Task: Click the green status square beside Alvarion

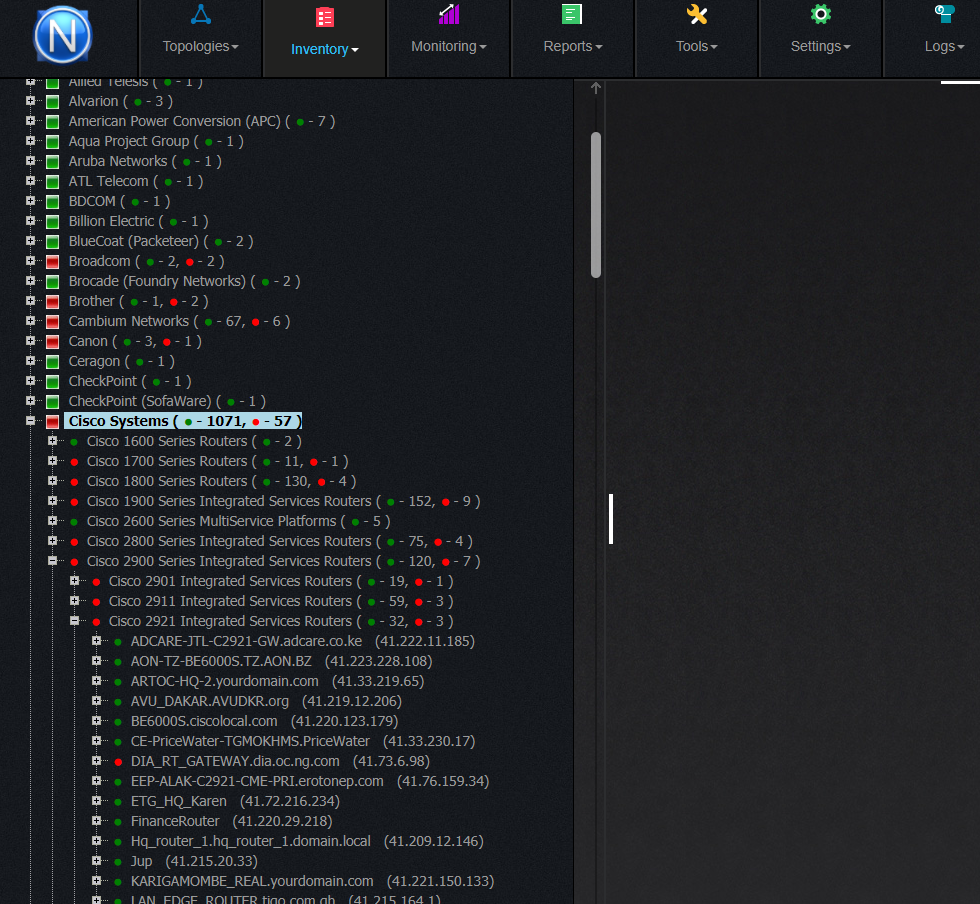Action: [x=52, y=101]
